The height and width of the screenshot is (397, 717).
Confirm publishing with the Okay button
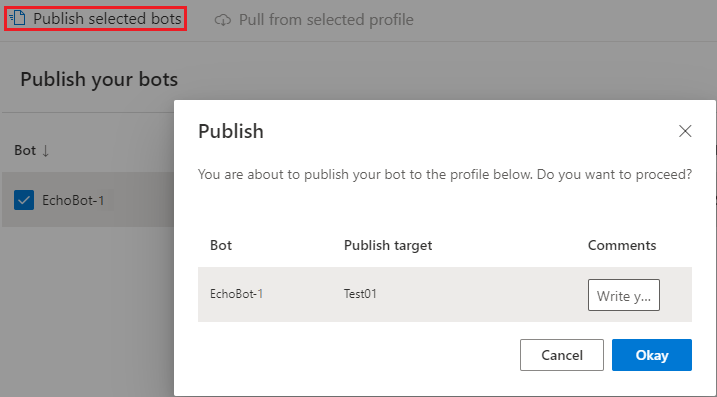(x=652, y=355)
